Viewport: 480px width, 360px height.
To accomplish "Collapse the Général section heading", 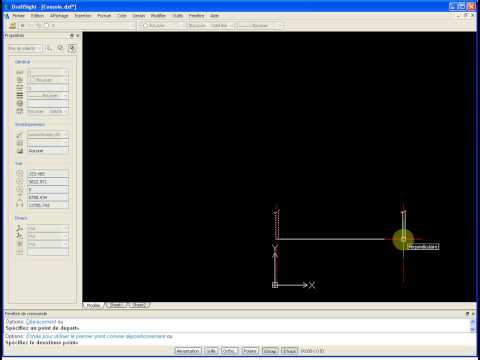I will click(x=22, y=62).
